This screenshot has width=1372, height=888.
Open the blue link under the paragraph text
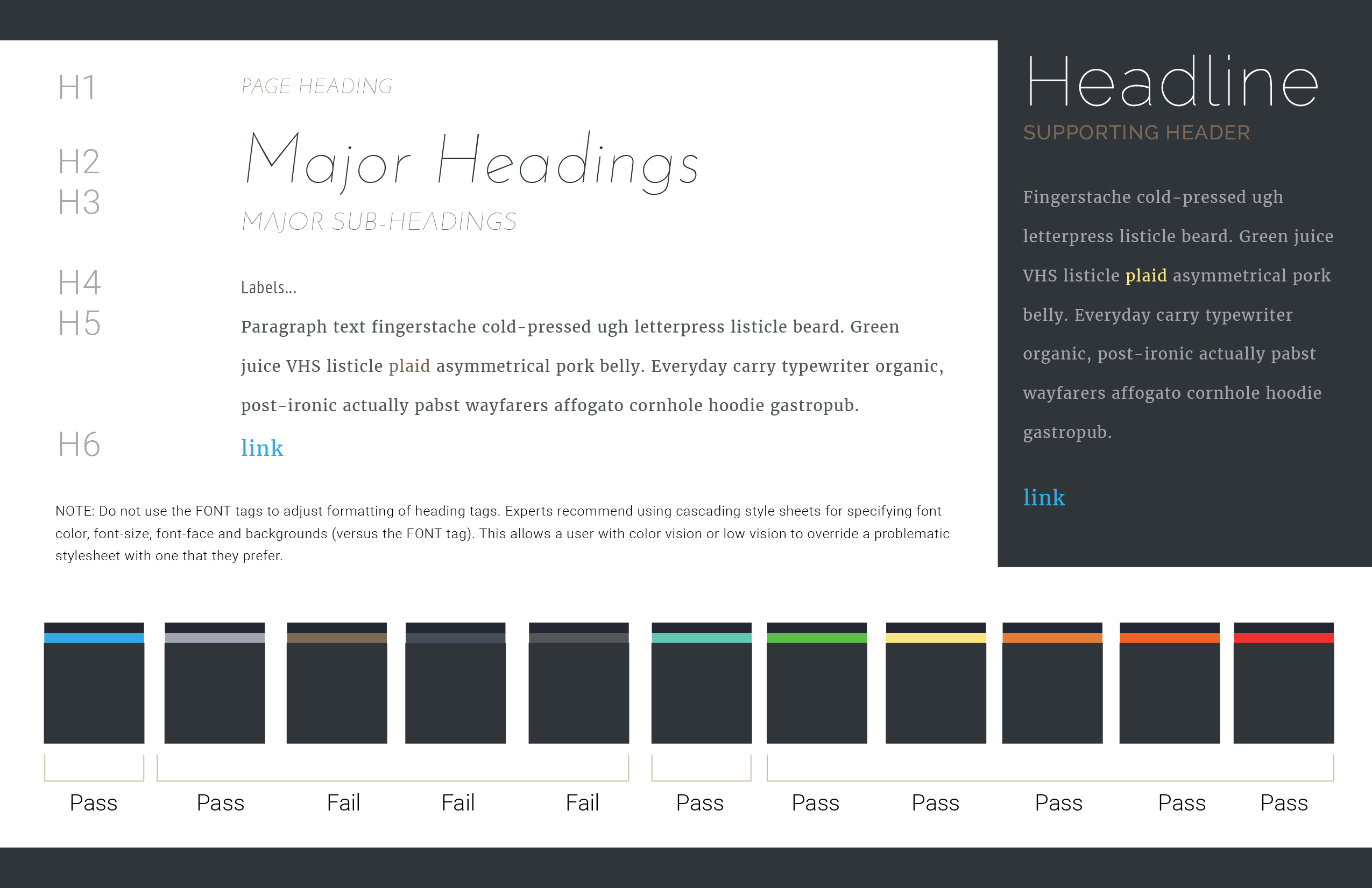[x=263, y=448]
